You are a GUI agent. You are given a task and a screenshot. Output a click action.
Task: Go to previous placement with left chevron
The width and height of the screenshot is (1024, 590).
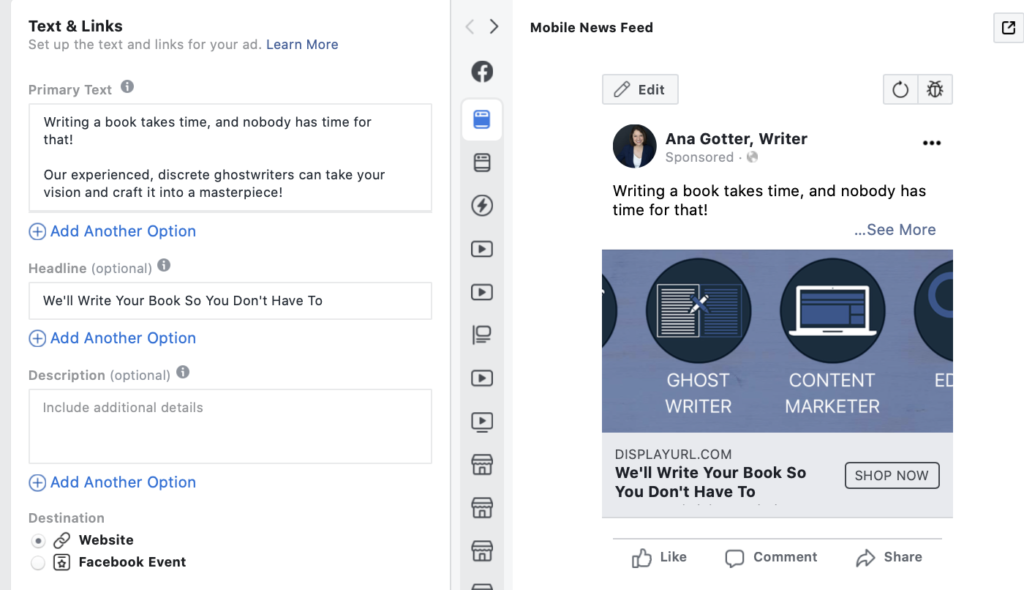pos(470,27)
